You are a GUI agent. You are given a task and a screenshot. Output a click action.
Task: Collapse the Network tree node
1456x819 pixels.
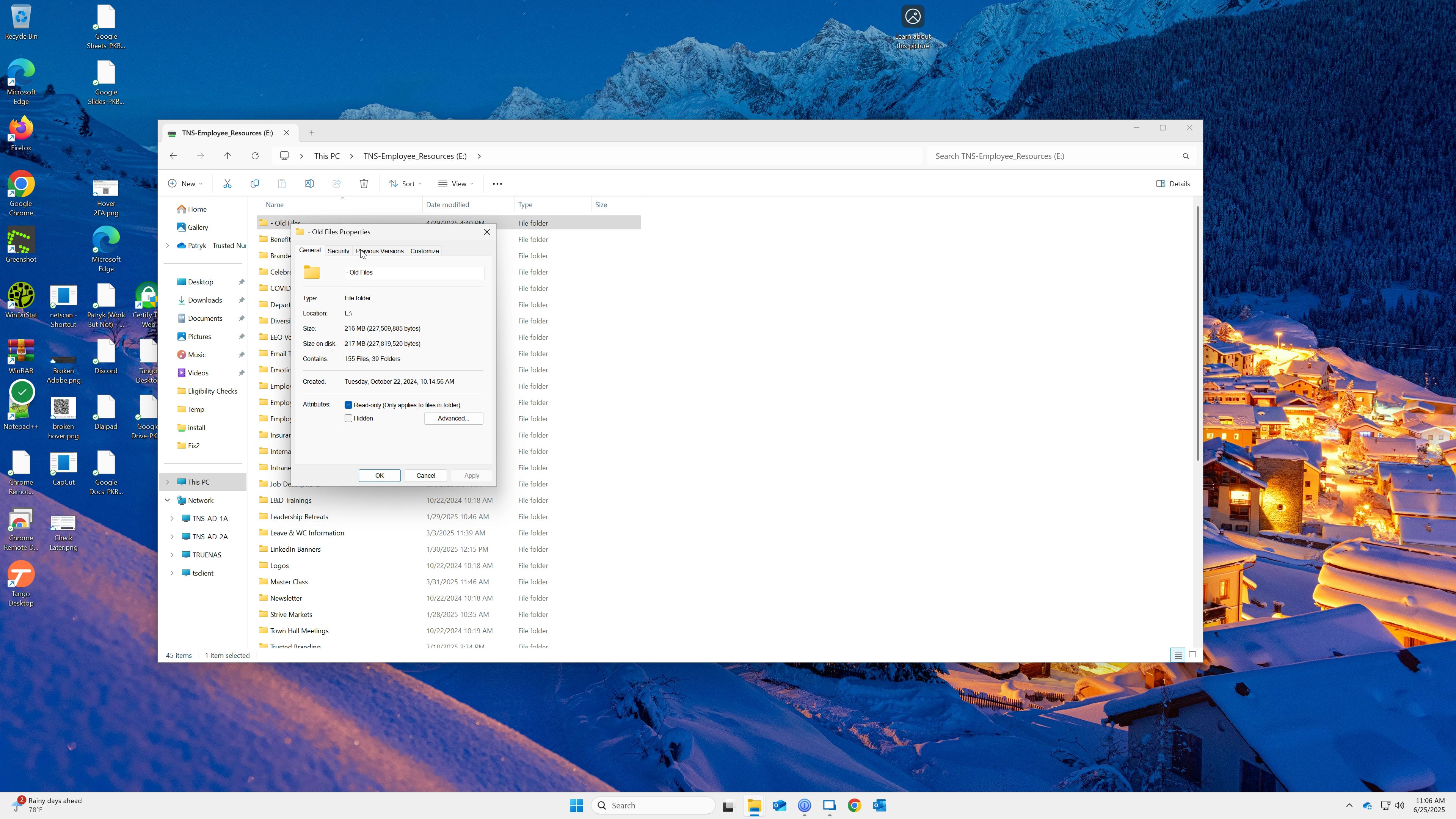tap(167, 500)
